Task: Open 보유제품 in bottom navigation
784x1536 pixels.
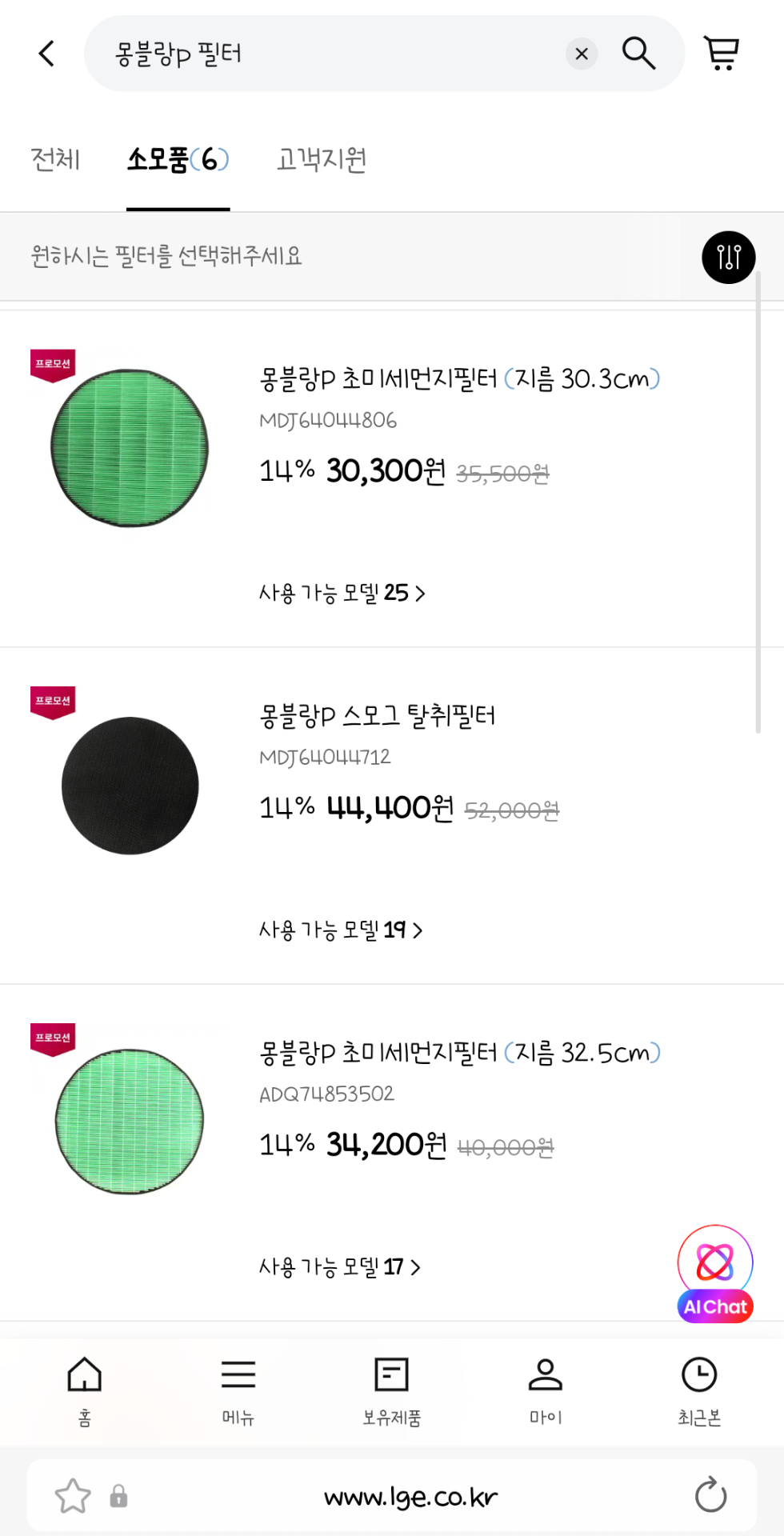Action: (x=392, y=1390)
